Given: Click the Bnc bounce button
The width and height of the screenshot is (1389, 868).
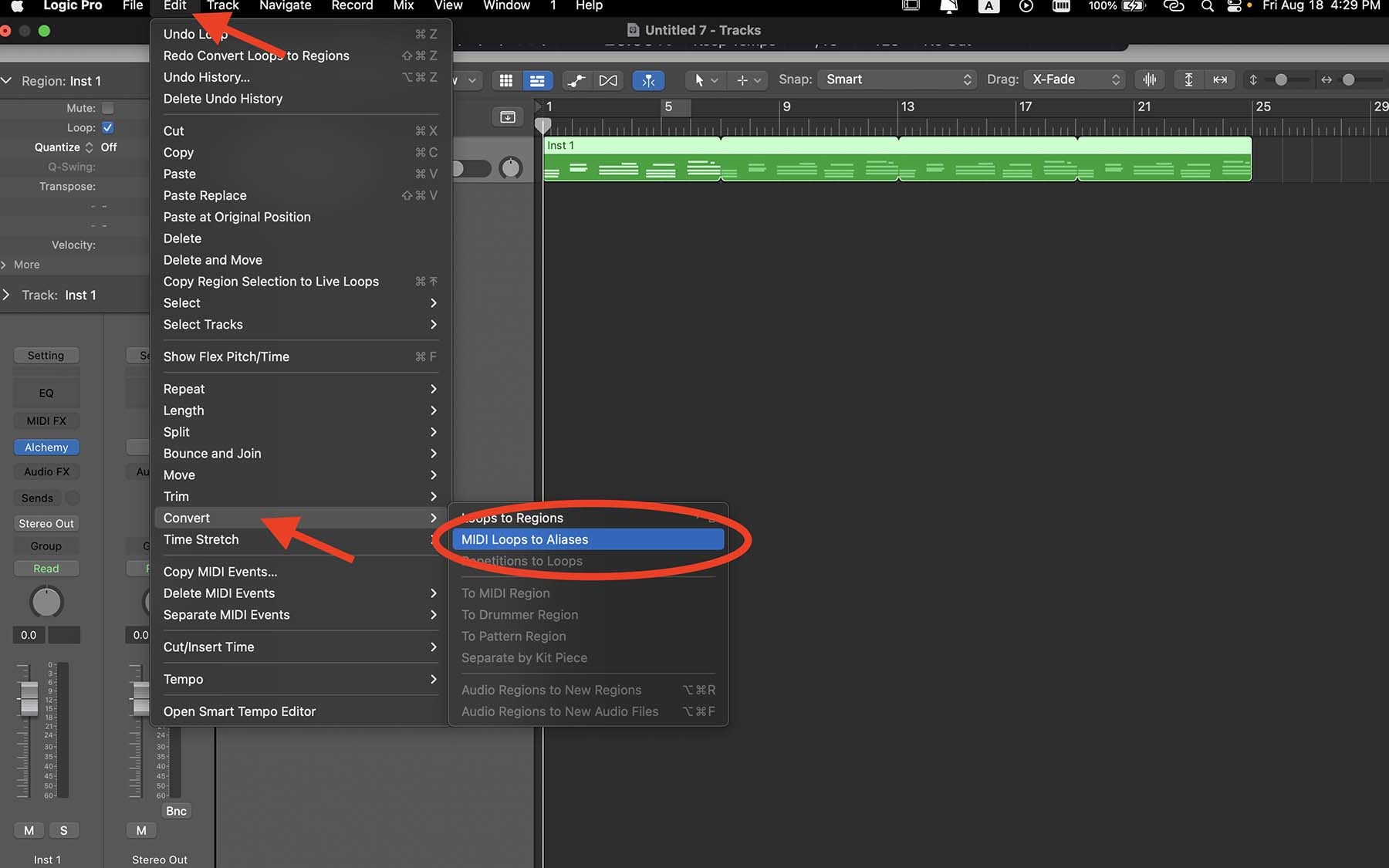Looking at the screenshot, I should [x=176, y=811].
